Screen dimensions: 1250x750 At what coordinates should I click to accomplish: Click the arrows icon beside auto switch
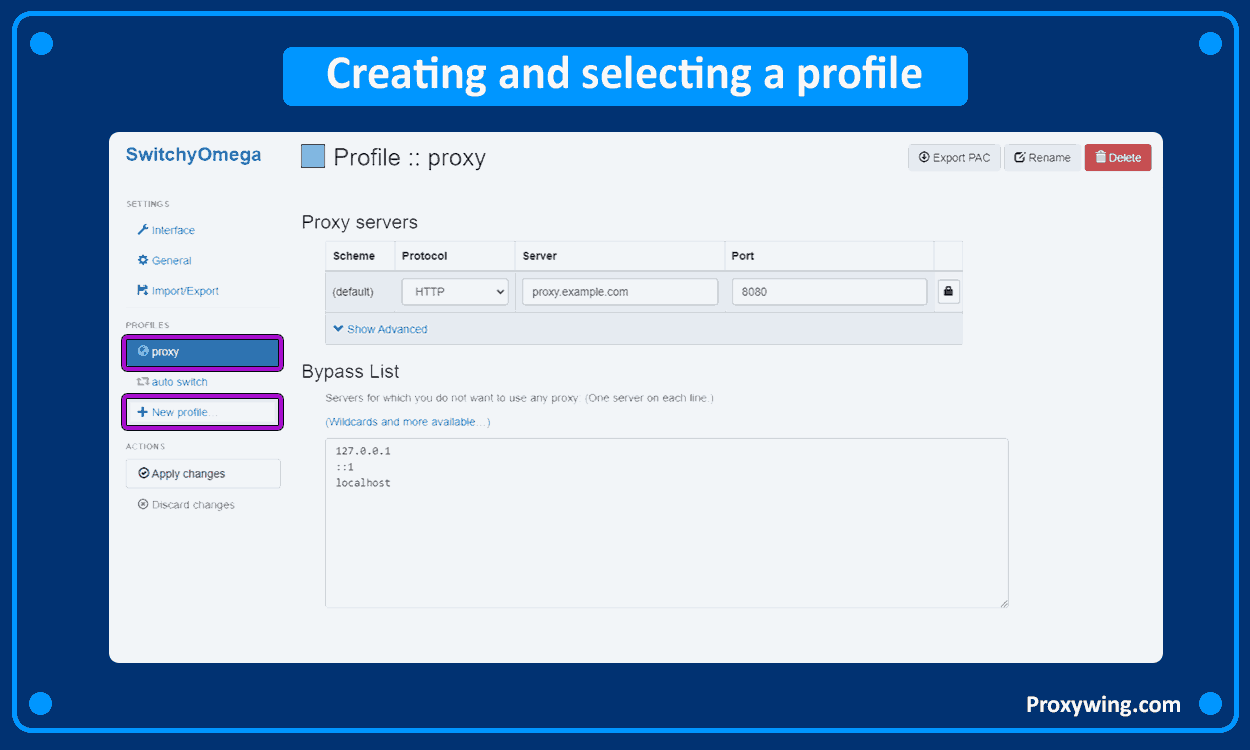pyautogui.click(x=142, y=381)
